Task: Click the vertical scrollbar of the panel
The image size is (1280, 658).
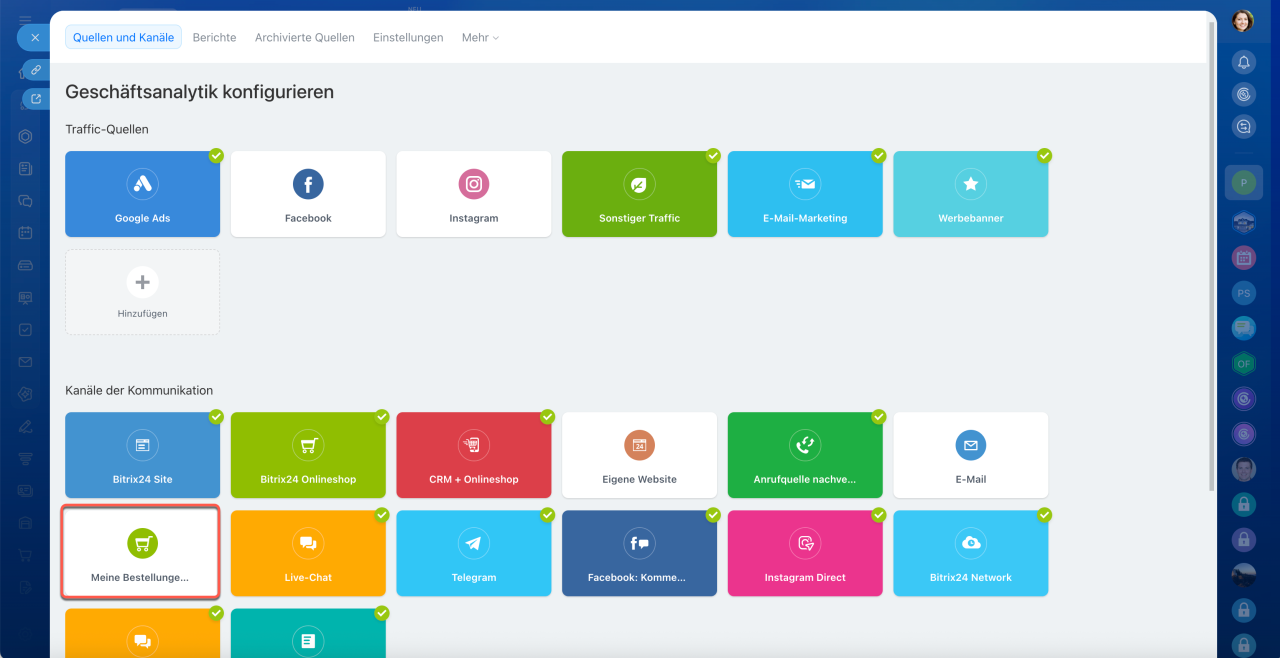Action: [x=1213, y=255]
